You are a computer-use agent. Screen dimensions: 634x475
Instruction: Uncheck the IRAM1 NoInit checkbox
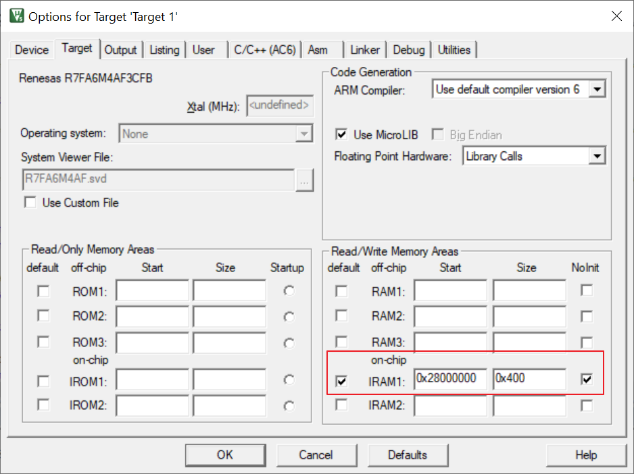pyautogui.click(x=587, y=379)
